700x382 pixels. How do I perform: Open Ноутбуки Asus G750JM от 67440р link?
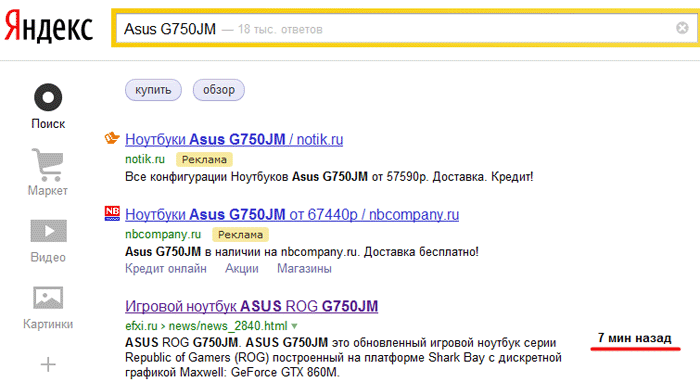coord(292,215)
